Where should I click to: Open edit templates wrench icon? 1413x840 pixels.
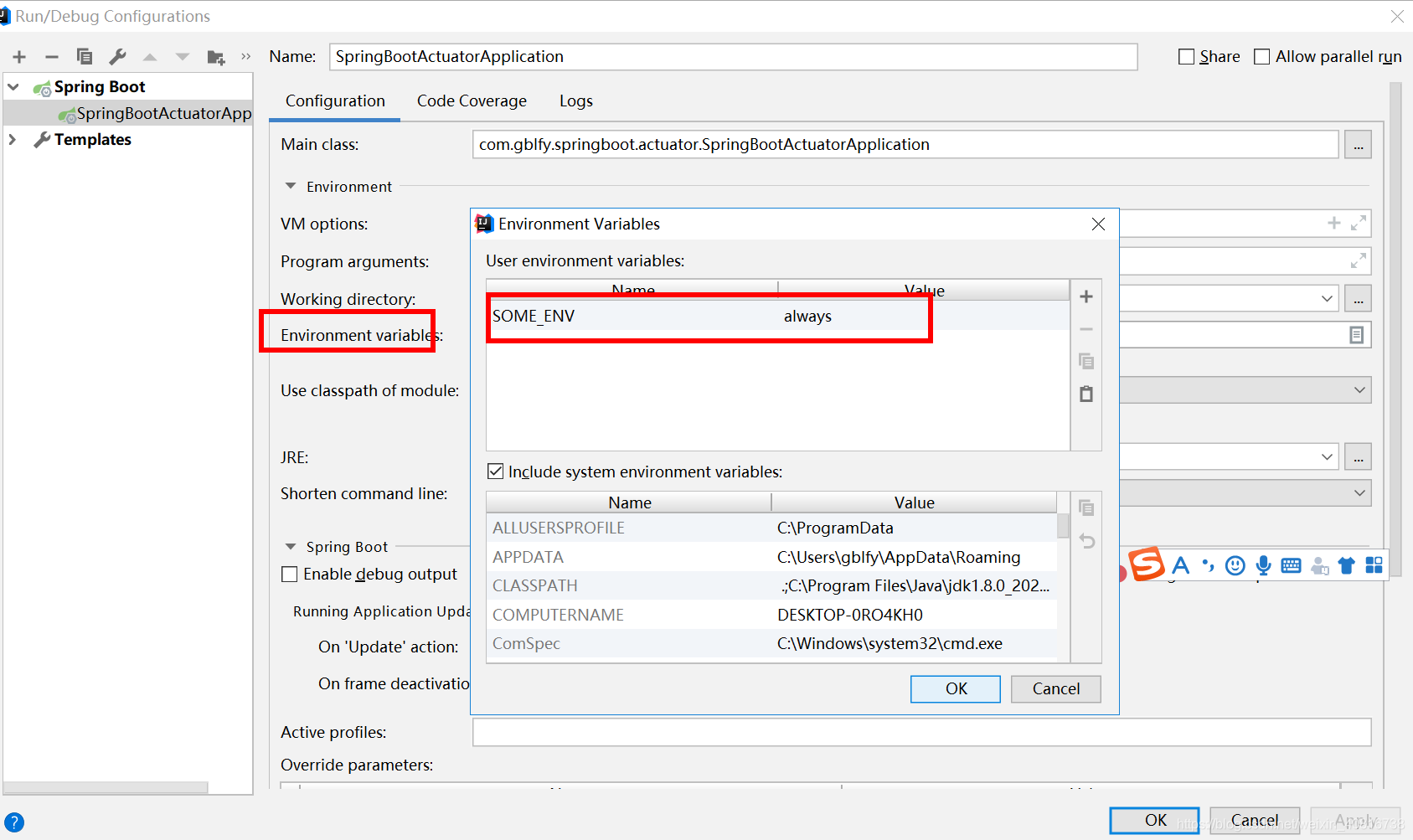click(118, 56)
